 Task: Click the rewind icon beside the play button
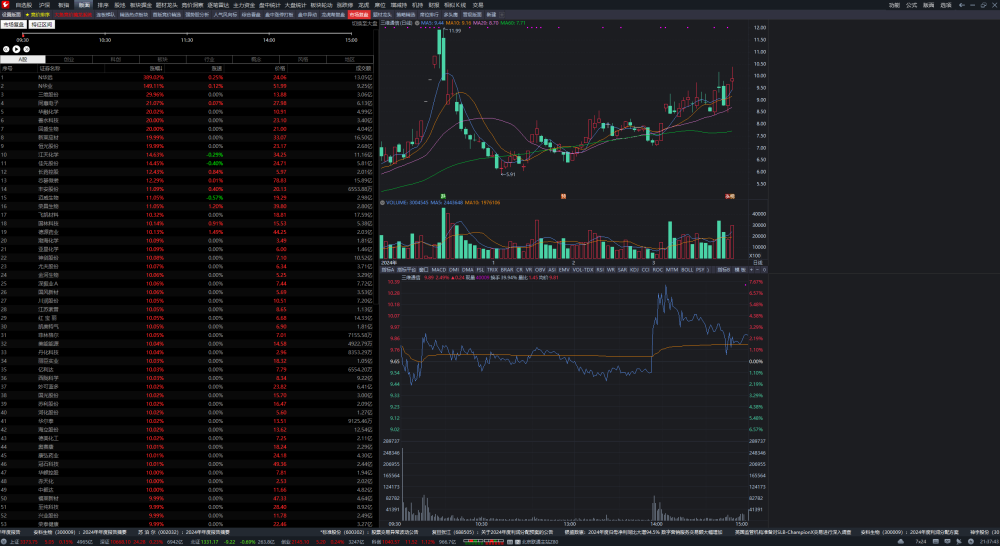pyautogui.click(x=6, y=49)
